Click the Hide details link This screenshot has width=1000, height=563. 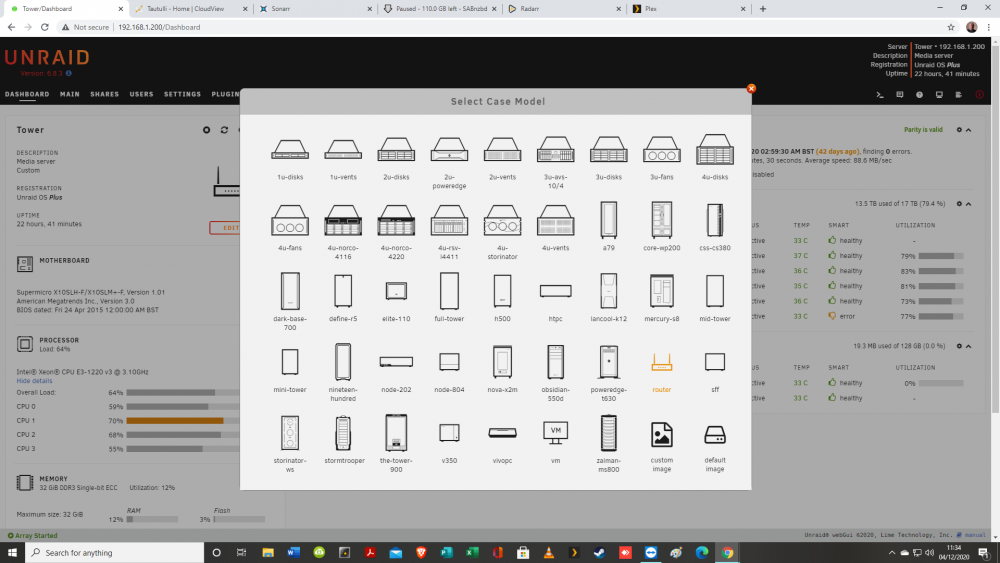tap(34, 381)
